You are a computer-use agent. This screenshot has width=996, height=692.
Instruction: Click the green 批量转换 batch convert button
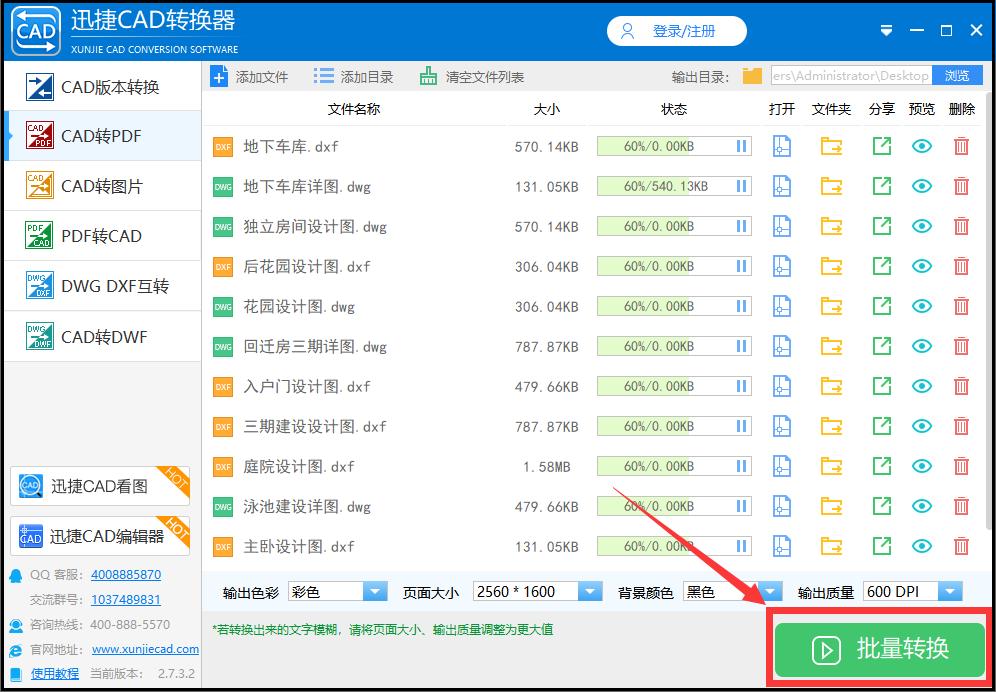(878, 648)
